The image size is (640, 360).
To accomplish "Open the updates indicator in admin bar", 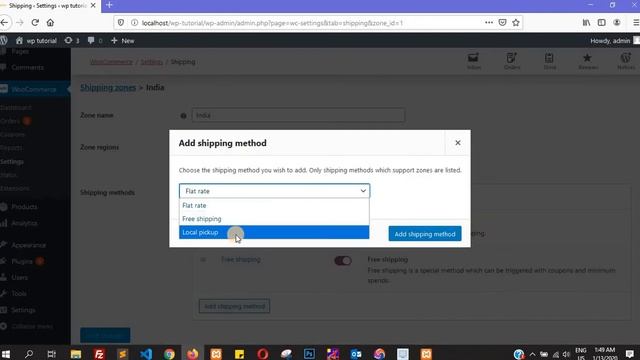I will (x=72, y=41).
